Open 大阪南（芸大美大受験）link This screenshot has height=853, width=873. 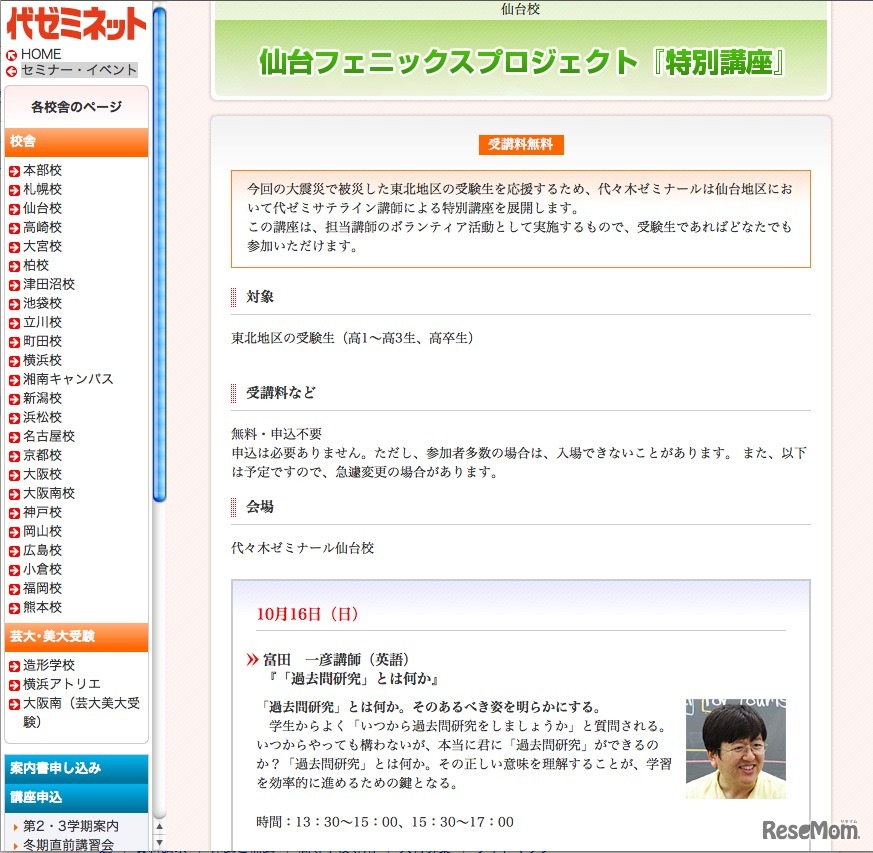pos(81,712)
